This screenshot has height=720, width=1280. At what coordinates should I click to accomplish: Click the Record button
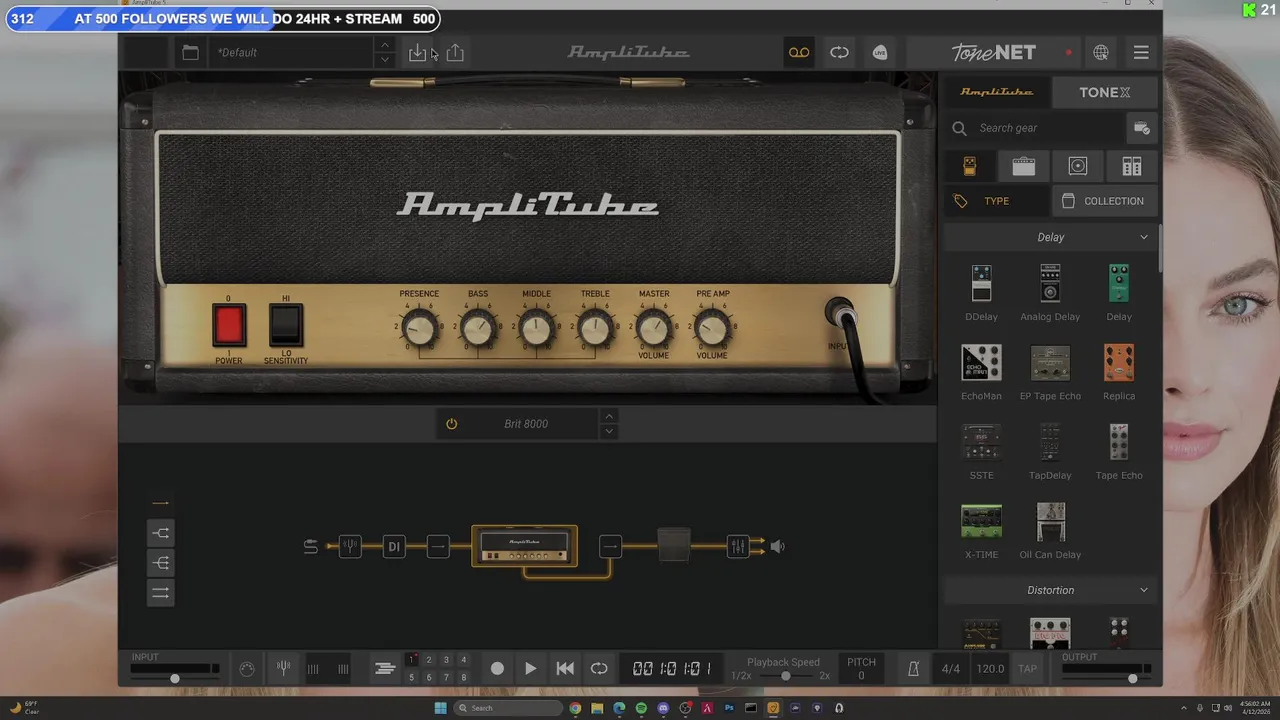[x=497, y=669]
